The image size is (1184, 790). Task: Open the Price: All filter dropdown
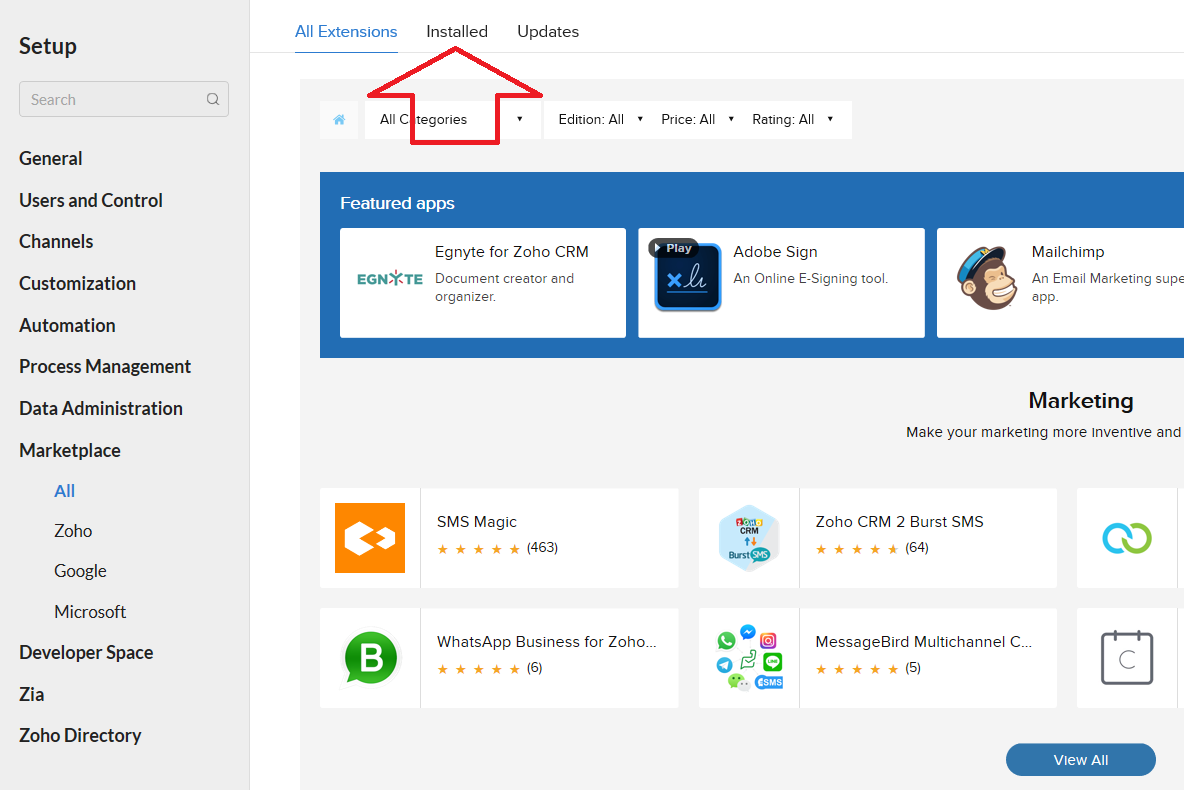pos(697,119)
